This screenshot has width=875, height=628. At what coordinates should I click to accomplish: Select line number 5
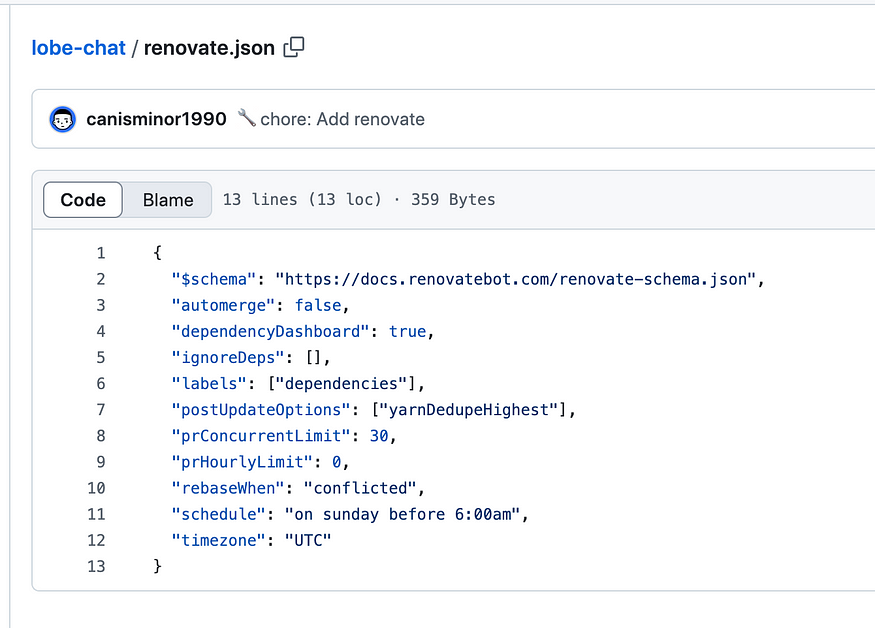pyautogui.click(x=100, y=357)
